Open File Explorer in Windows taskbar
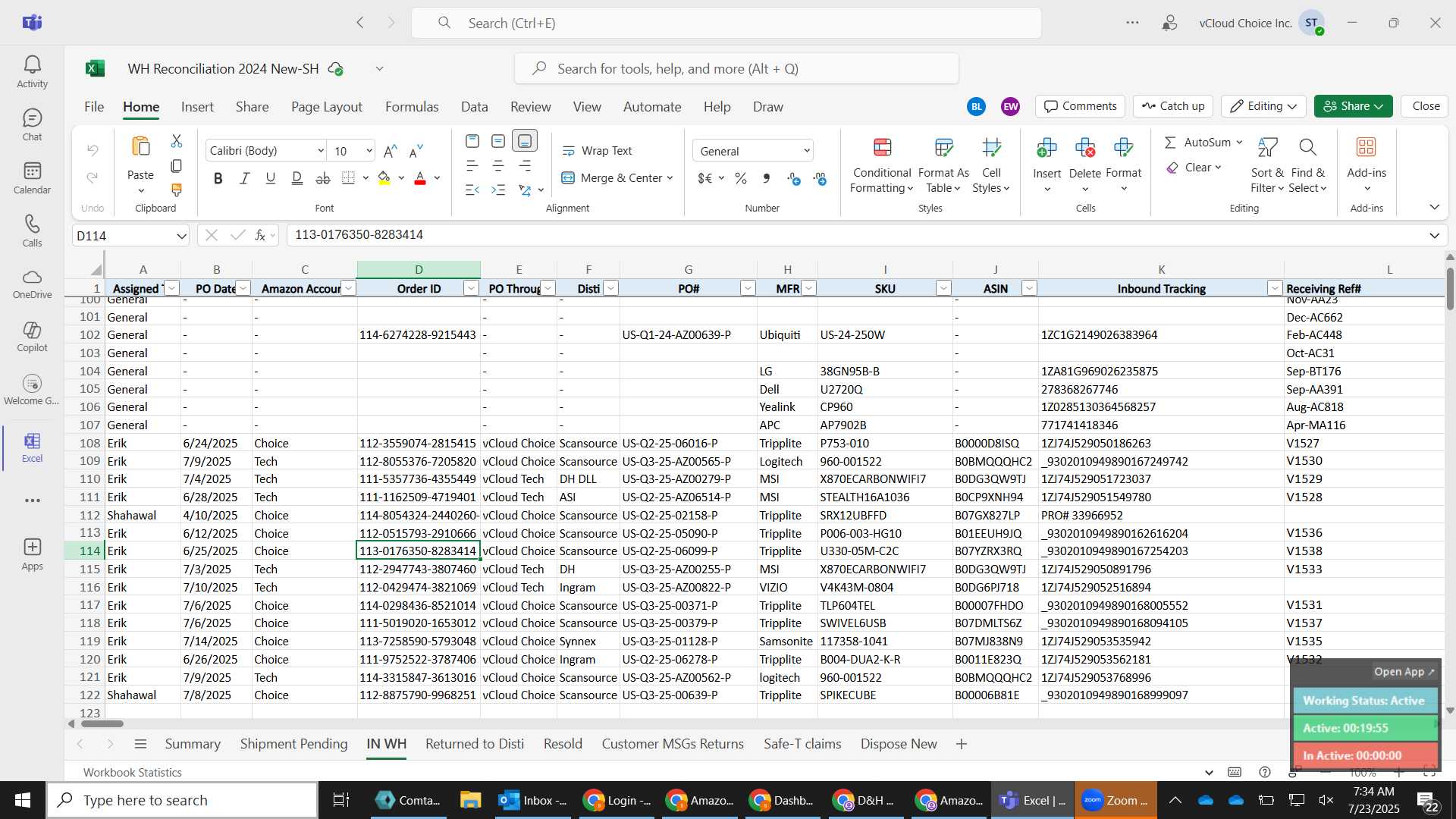The image size is (1456, 819). [x=470, y=800]
